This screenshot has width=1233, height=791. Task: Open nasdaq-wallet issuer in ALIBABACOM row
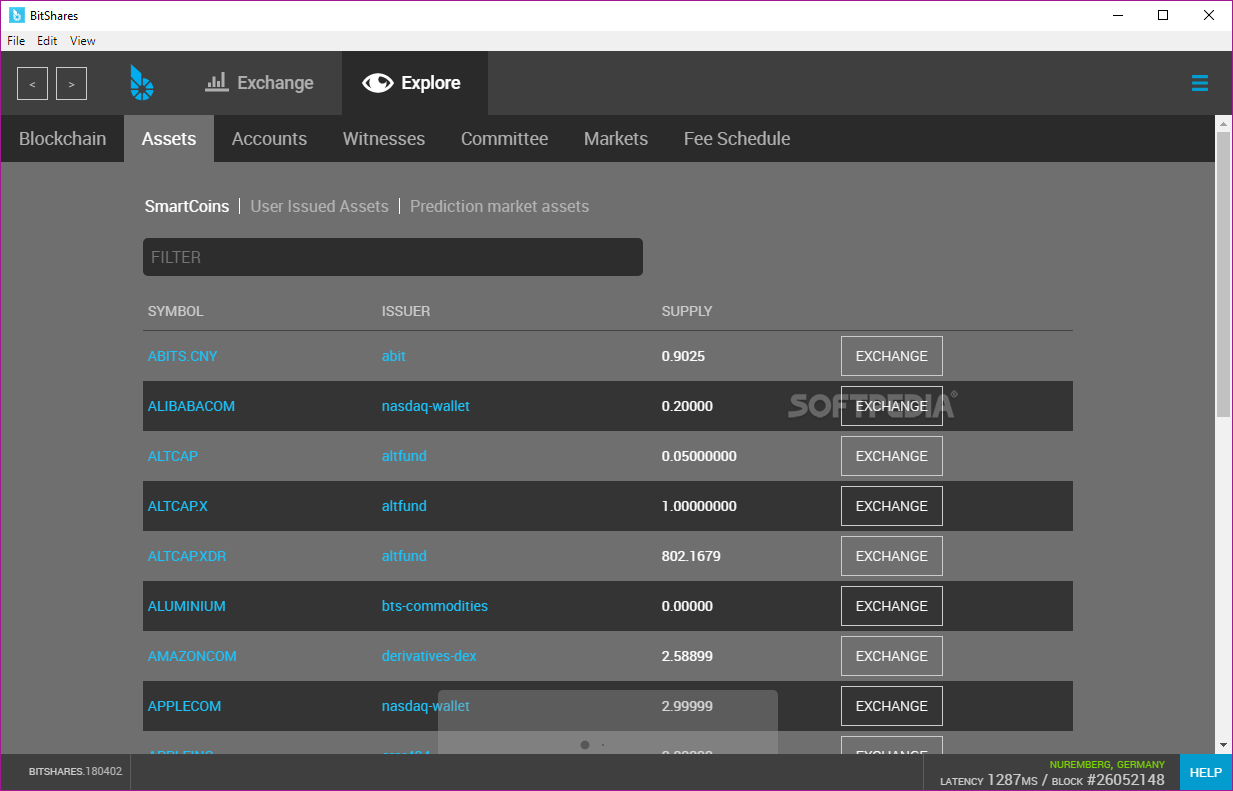(426, 406)
